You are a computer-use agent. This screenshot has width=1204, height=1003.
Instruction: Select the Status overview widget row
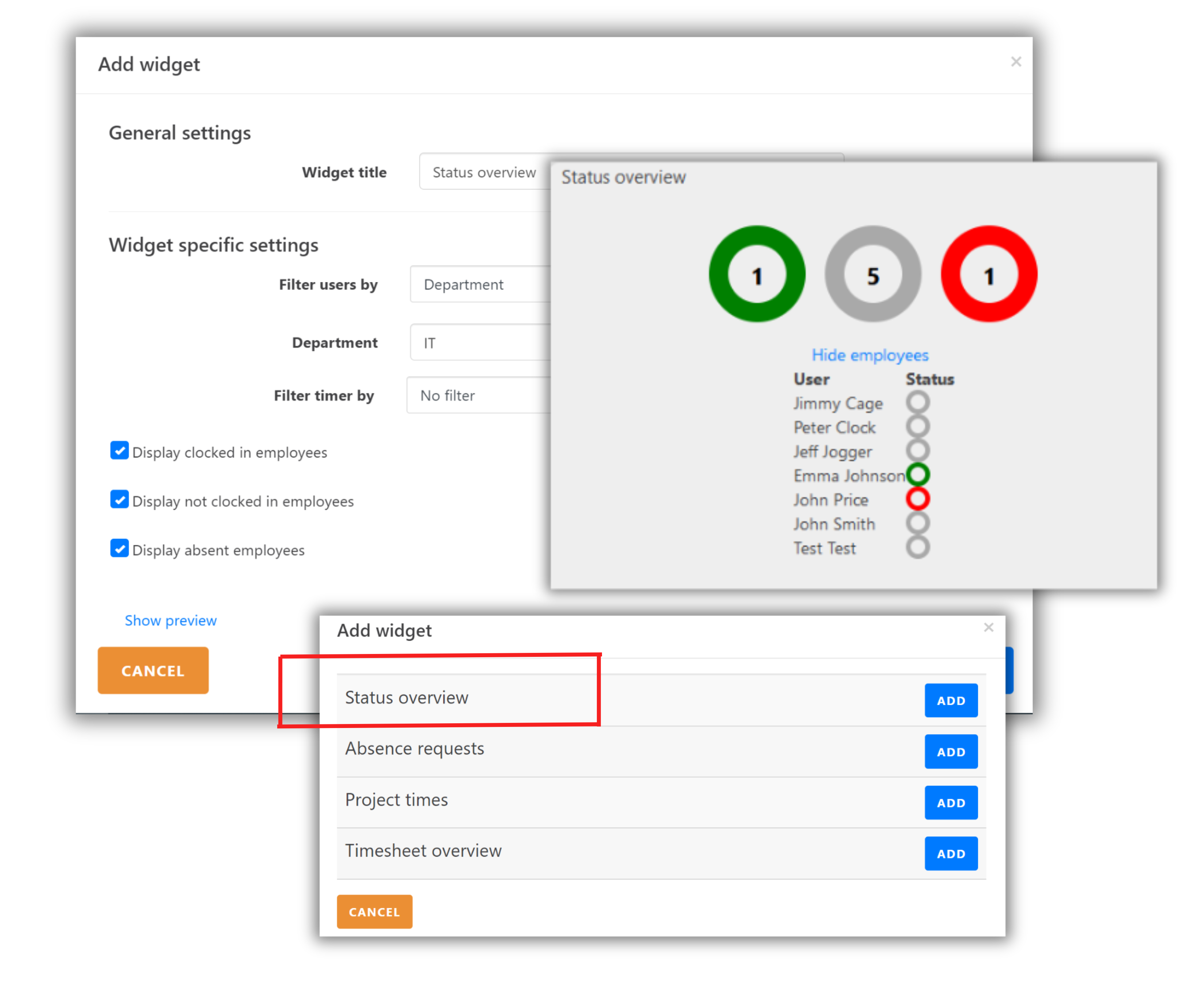407,697
